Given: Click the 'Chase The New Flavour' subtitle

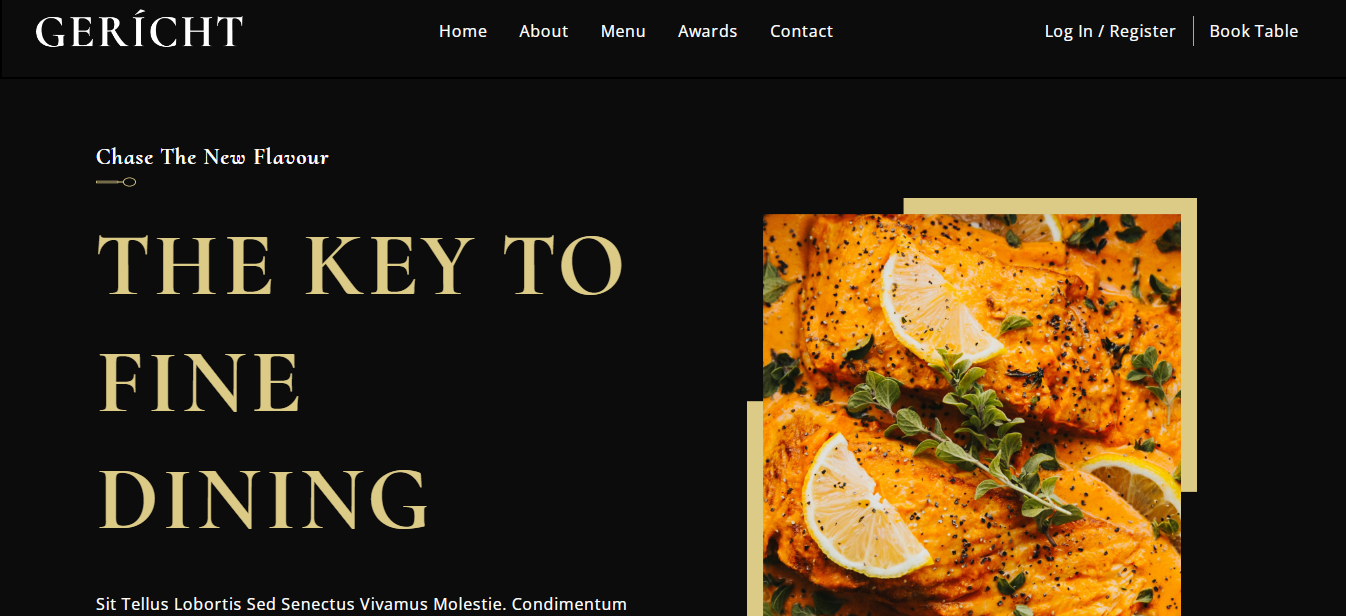Looking at the screenshot, I should click(x=212, y=157).
